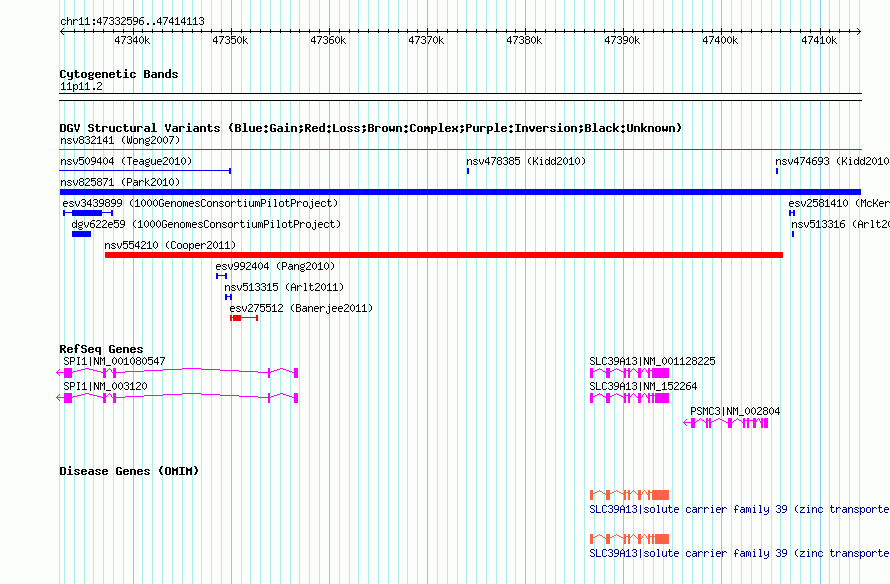Image resolution: width=890 pixels, height=584 pixels.
Task: Click the chr11:47332596..47414113 coordinate label
Action: click(132, 21)
